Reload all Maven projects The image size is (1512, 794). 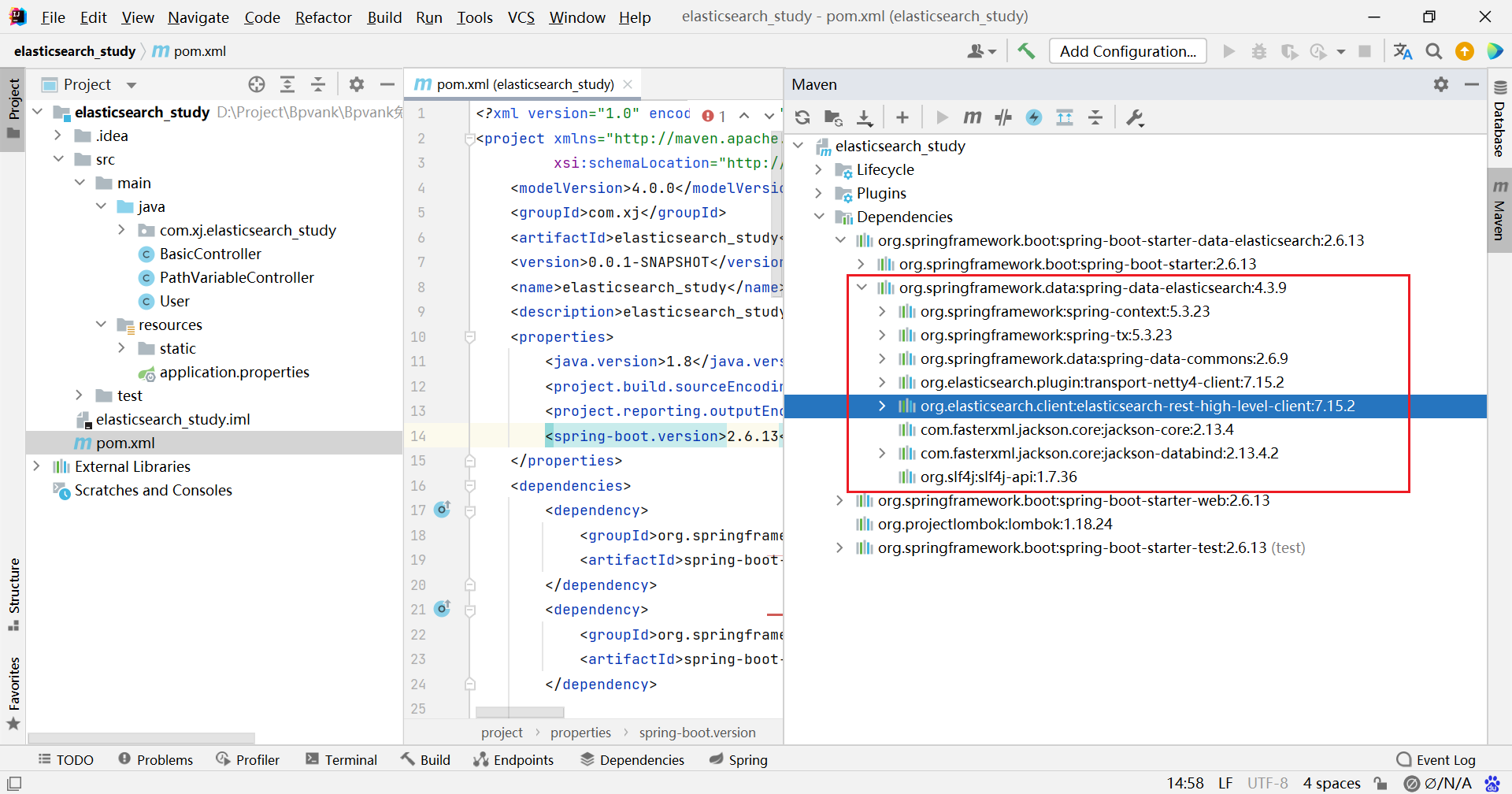(802, 117)
